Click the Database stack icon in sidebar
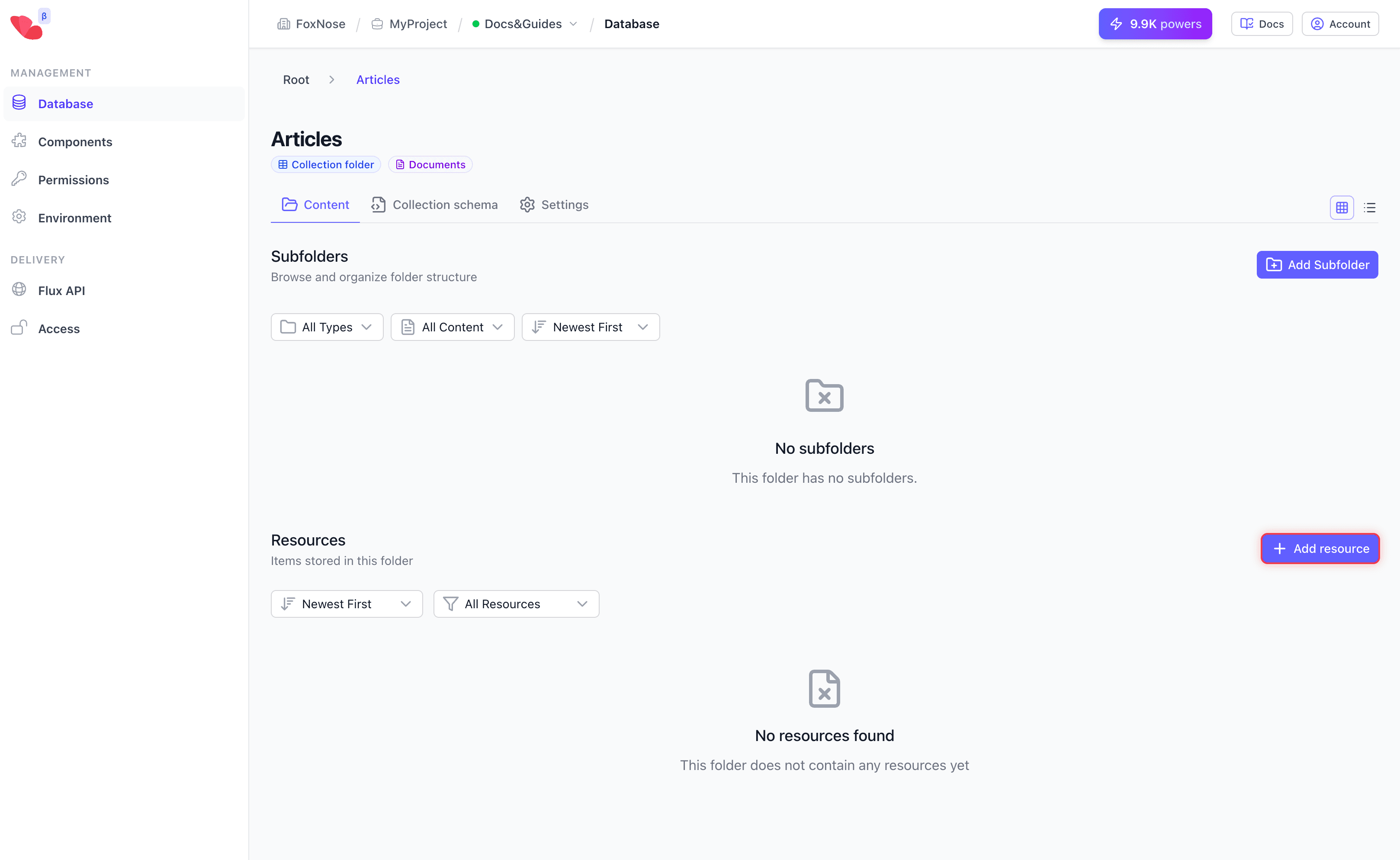The image size is (1400, 860). 19,103
